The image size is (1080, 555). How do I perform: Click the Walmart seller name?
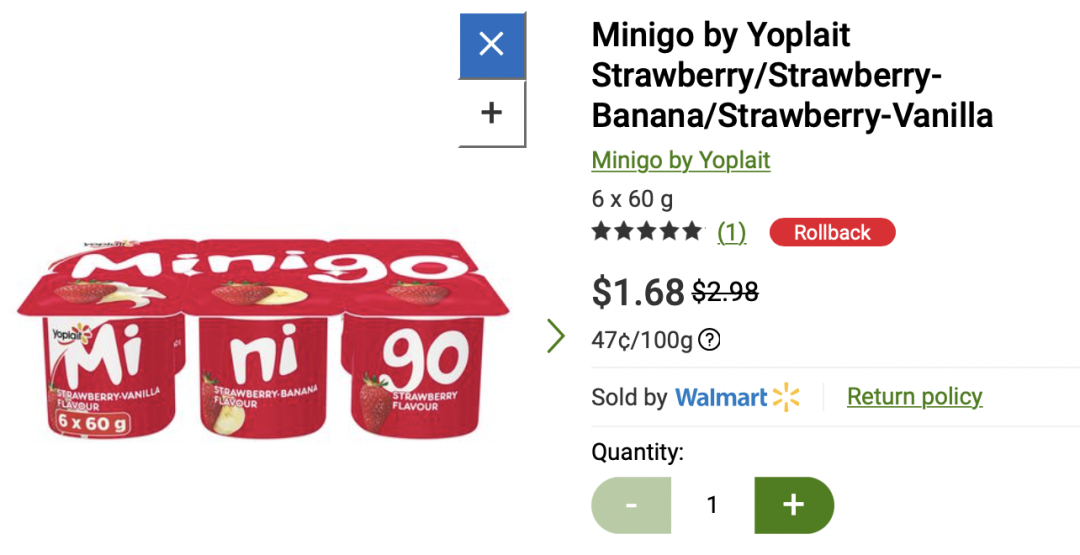(x=721, y=397)
